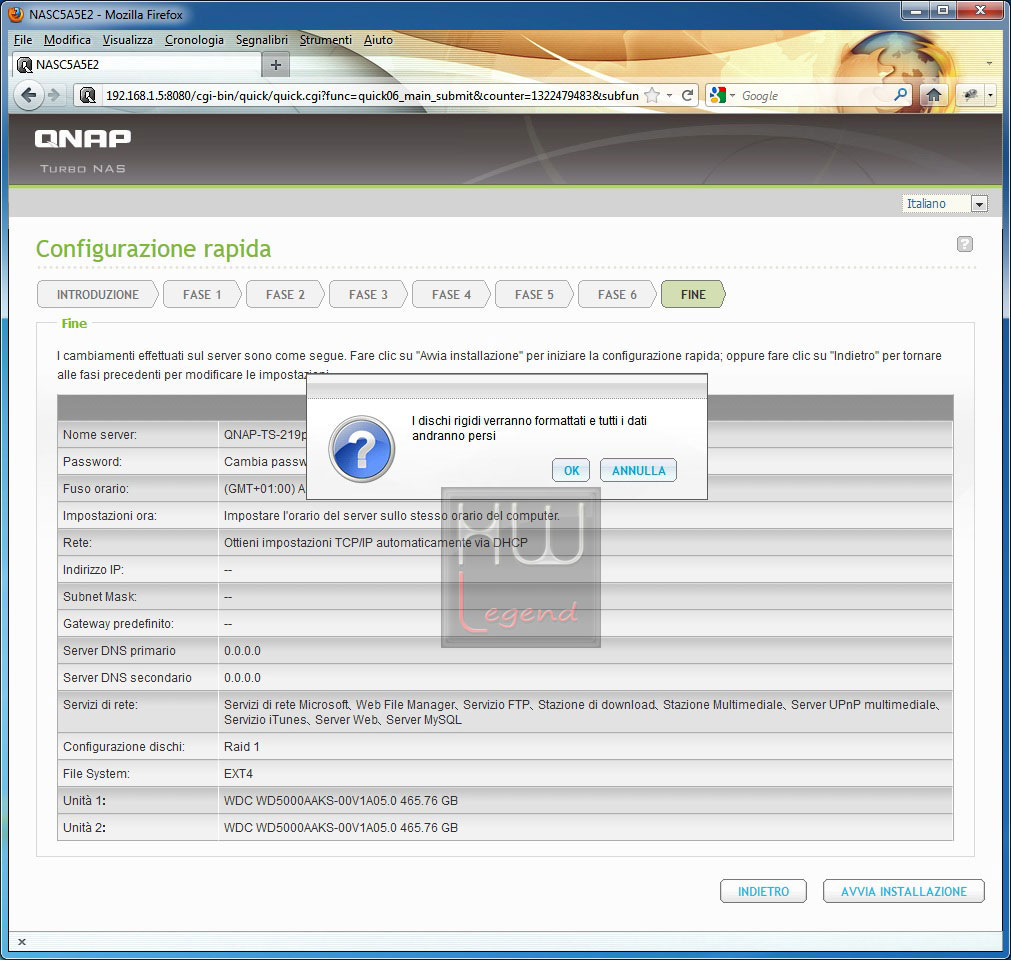Click the QNAP Turbo NAS logo
The width and height of the screenshot is (1011, 960).
point(83,150)
